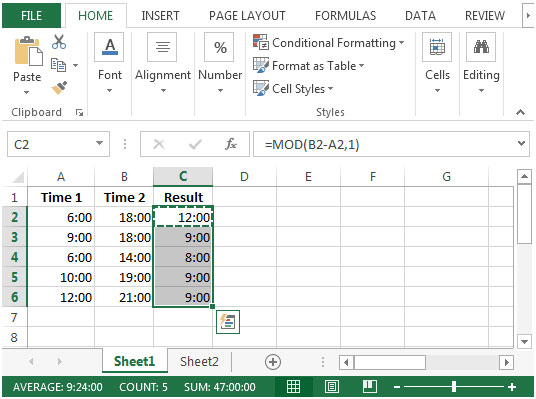Switch to the PAGE LAYOUT tab
This screenshot has height=399, width=536.
pos(247,16)
